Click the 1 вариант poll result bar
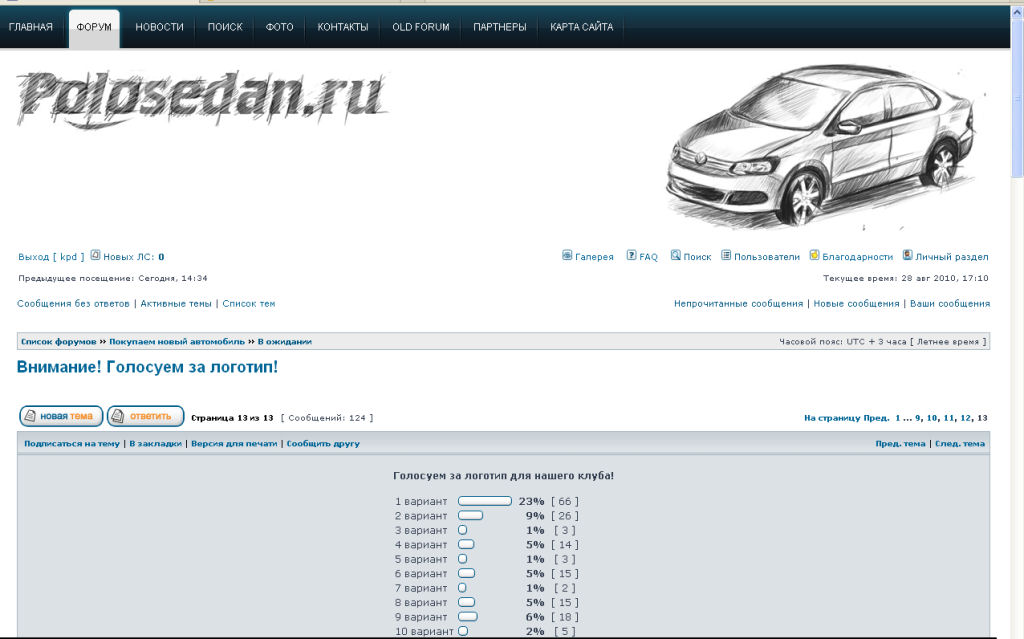Image resolution: width=1024 pixels, height=639 pixels. 485,501
